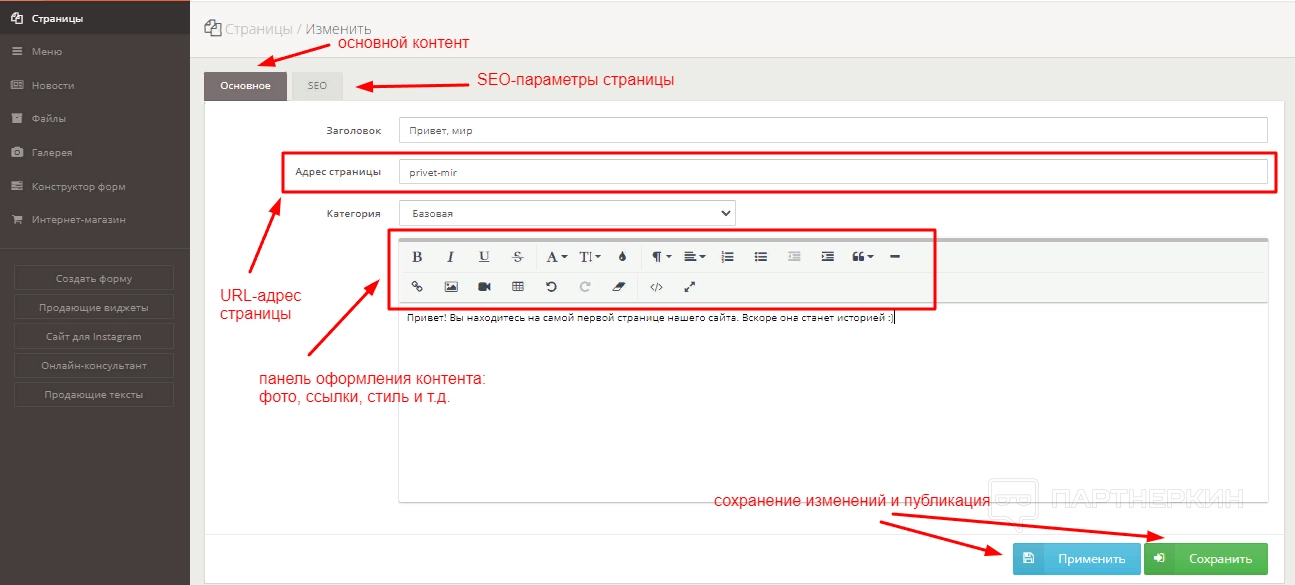Open the text color droplet picker
Viewport: 1295px width, 585px height.
(x=622, y=257)
